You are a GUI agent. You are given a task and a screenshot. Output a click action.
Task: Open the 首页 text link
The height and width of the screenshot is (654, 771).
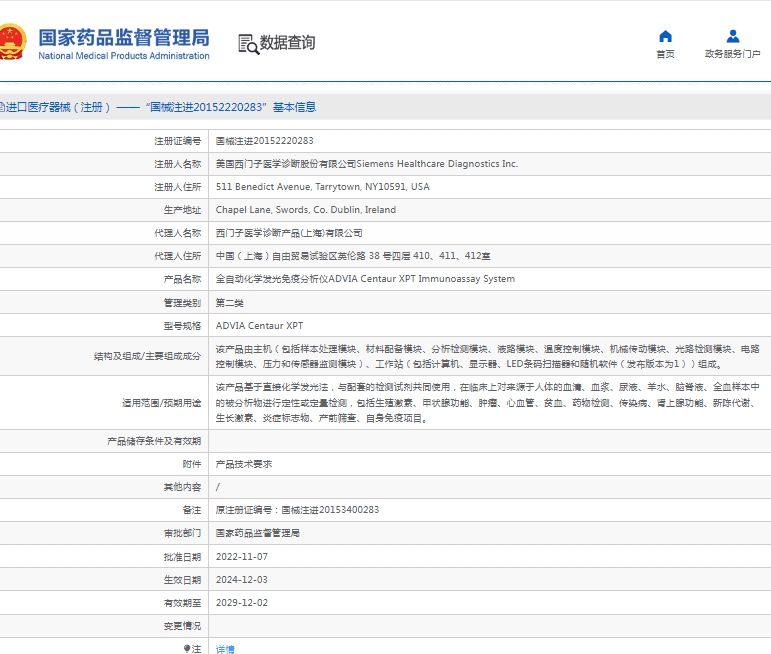pyautogui.click(x=665, y=54)
